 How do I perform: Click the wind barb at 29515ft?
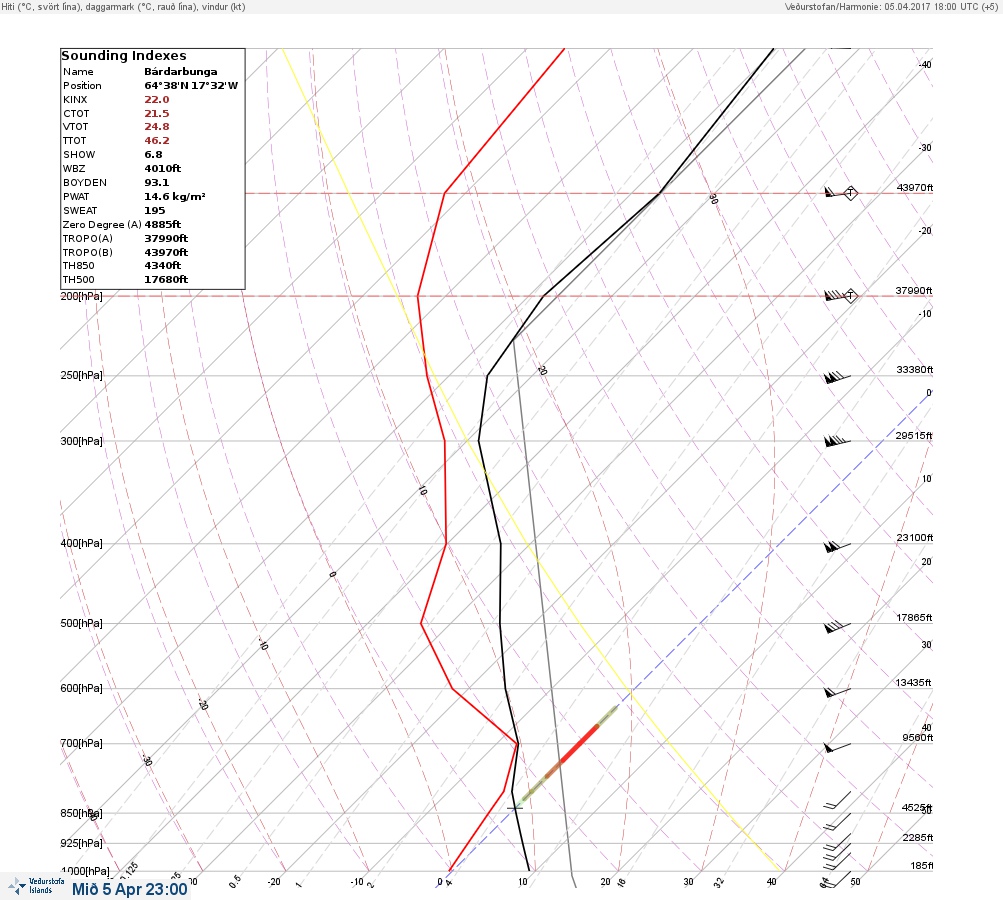[837, 441]
